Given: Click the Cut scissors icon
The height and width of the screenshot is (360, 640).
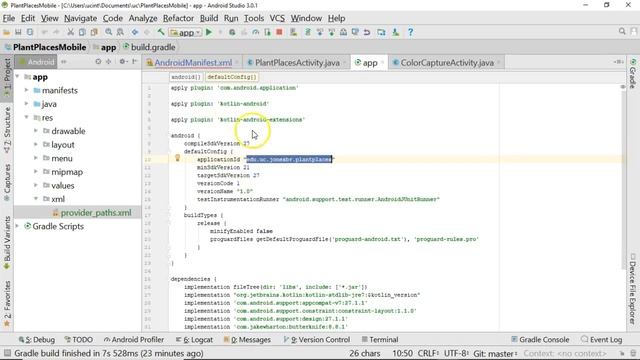Looking at the screenshot, I should pyautogui.click(x=70, y=32).
